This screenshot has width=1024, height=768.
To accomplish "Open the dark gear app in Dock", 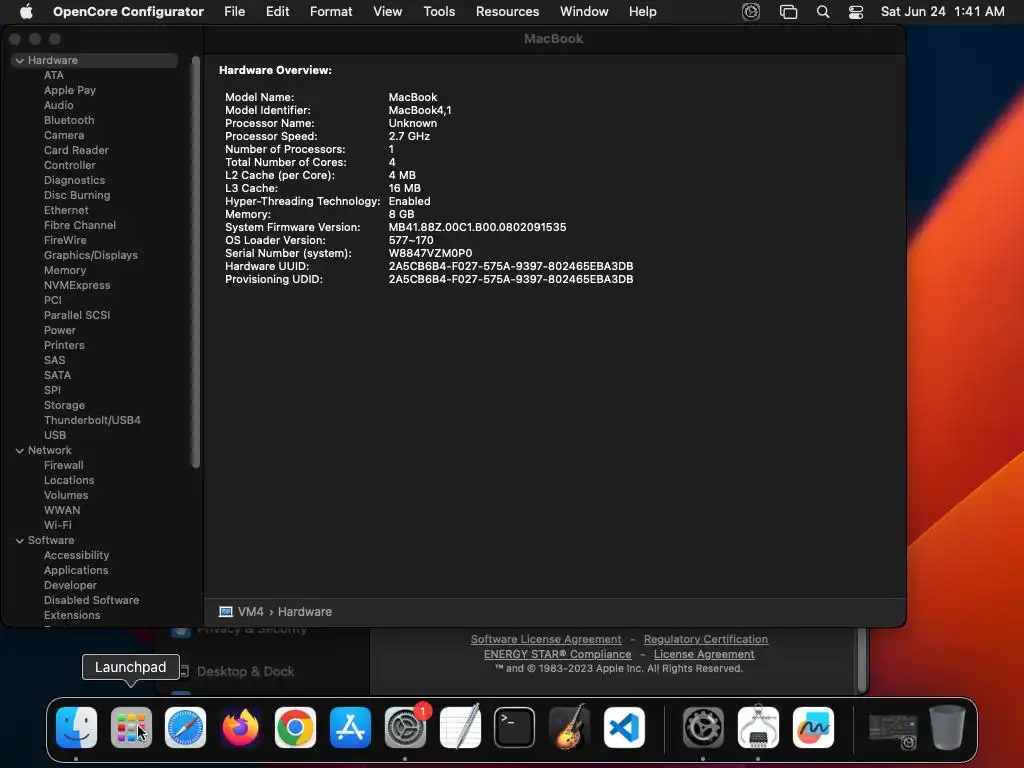I will 703,727.
